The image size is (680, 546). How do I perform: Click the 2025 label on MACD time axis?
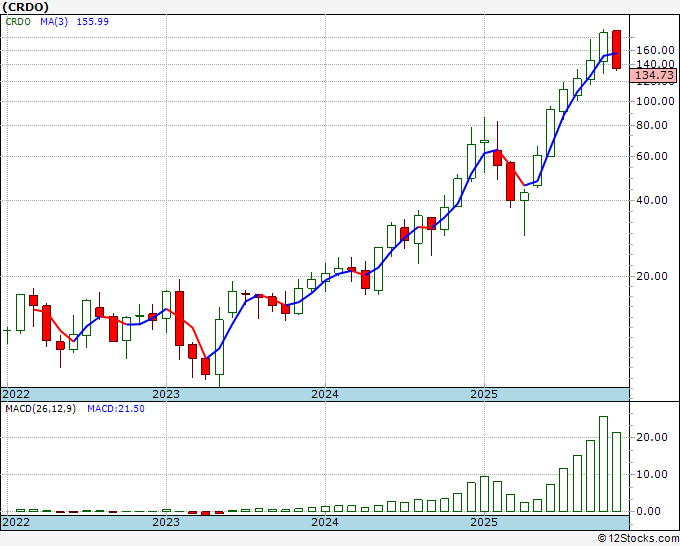tap(484, 522)
